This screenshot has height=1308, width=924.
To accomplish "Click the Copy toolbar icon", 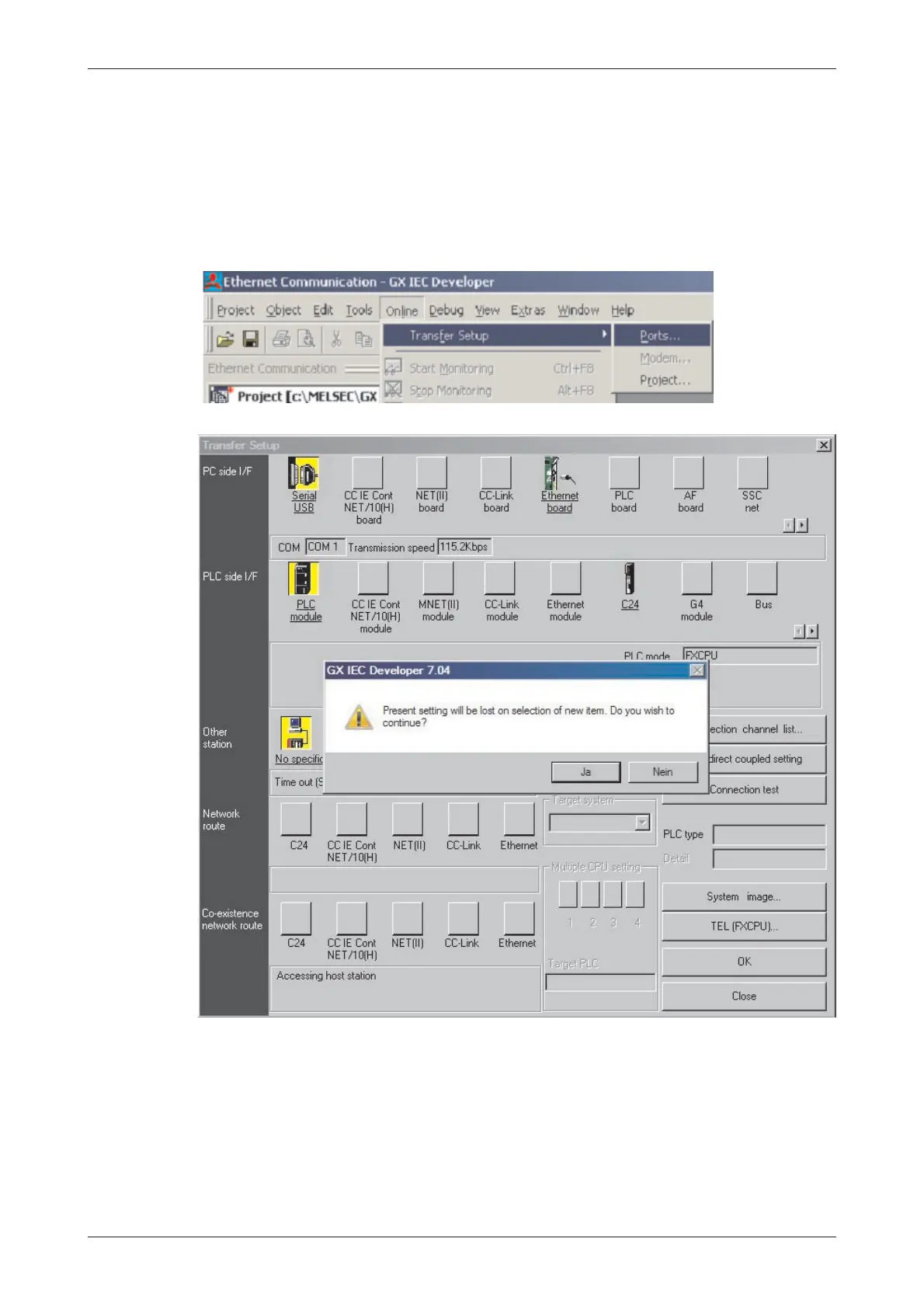I will 363,339.
